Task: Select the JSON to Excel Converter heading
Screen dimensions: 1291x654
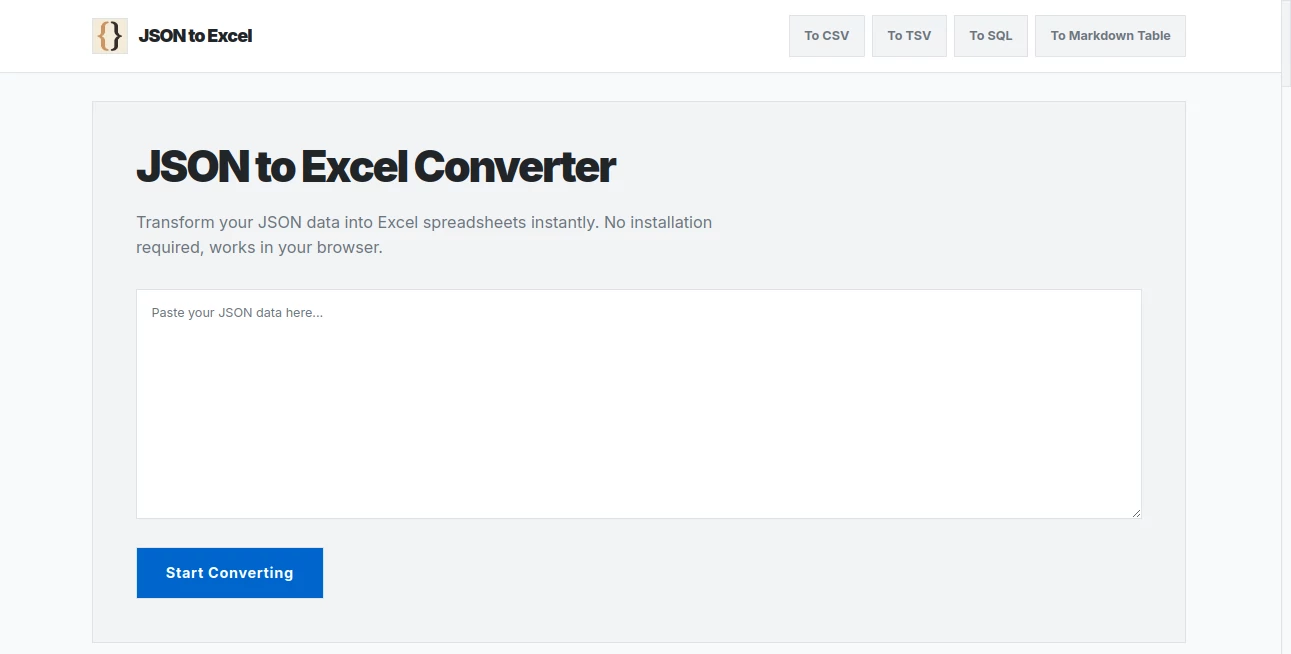Action: click(x=376, y=166)
